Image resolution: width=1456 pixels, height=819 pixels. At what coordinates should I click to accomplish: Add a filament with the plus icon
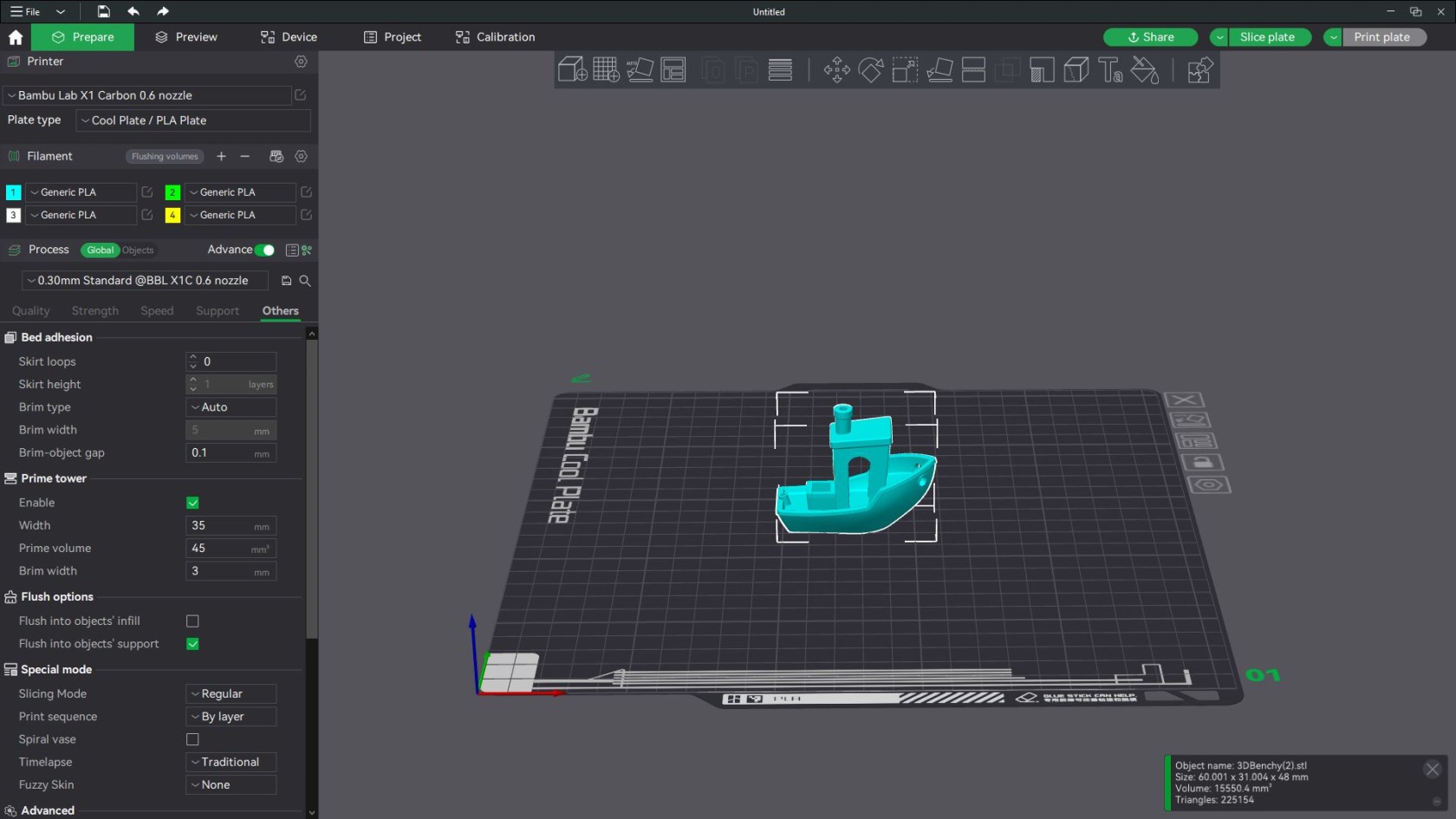point(221,156)
